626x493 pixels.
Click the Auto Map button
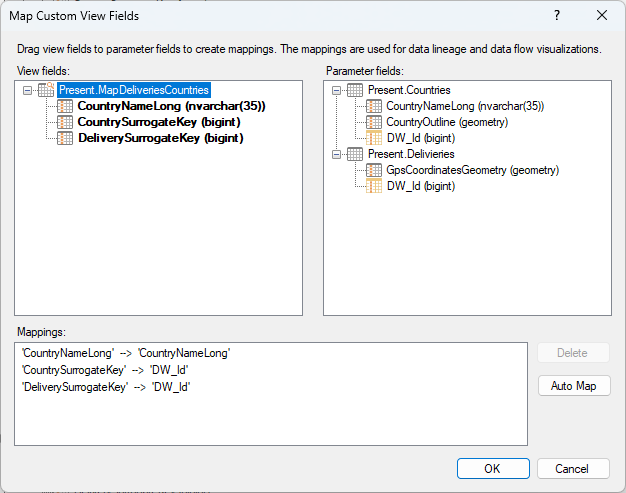point(574,386)
